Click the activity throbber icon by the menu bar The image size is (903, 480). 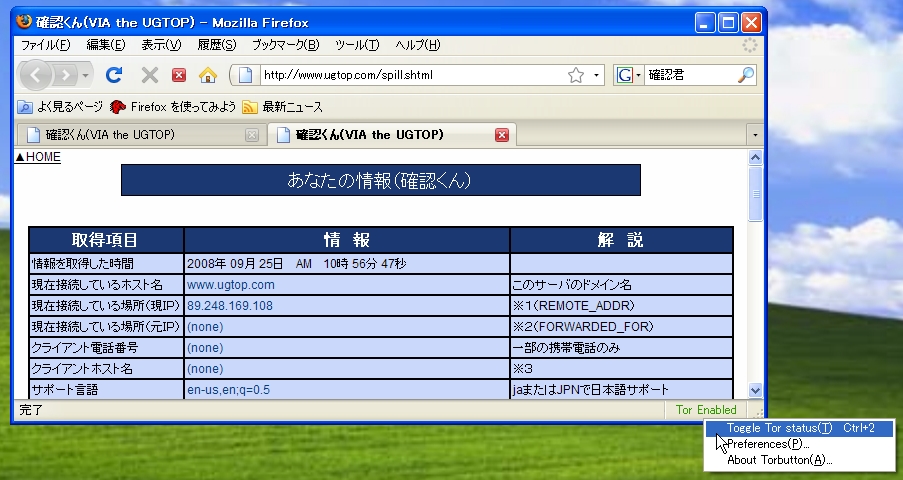(x=749, y=45)
